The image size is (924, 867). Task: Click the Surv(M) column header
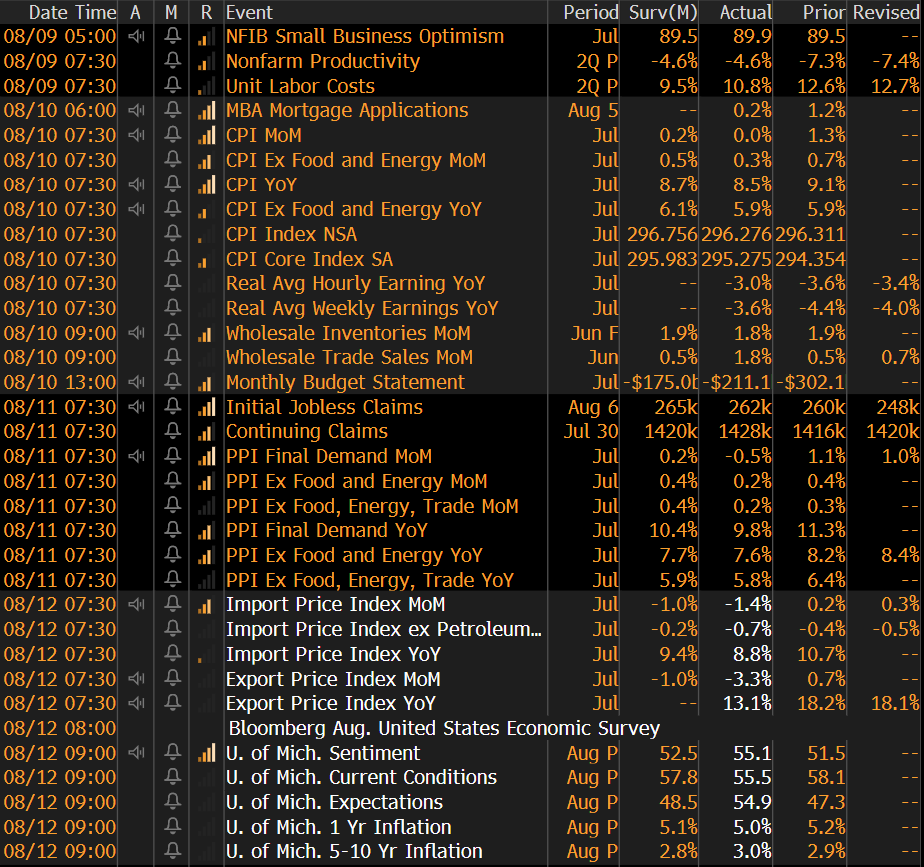tap(662, 12)
